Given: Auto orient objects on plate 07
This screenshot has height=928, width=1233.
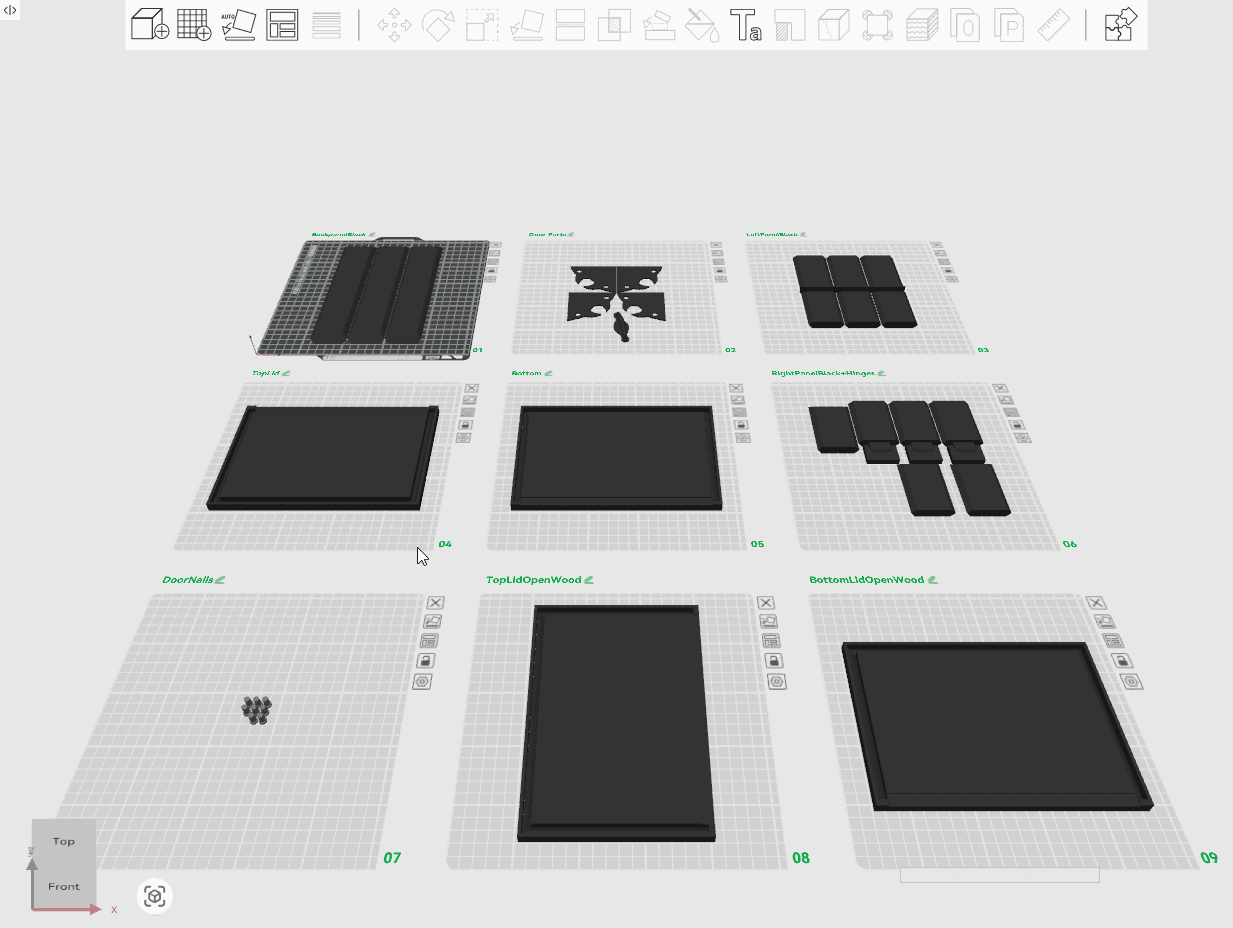Looking at the screenshot, I should point(432,622).
